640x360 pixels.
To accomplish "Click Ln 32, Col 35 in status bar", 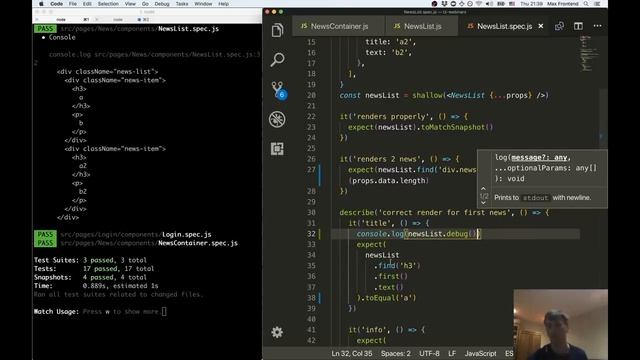I will (x=351, y=353).
